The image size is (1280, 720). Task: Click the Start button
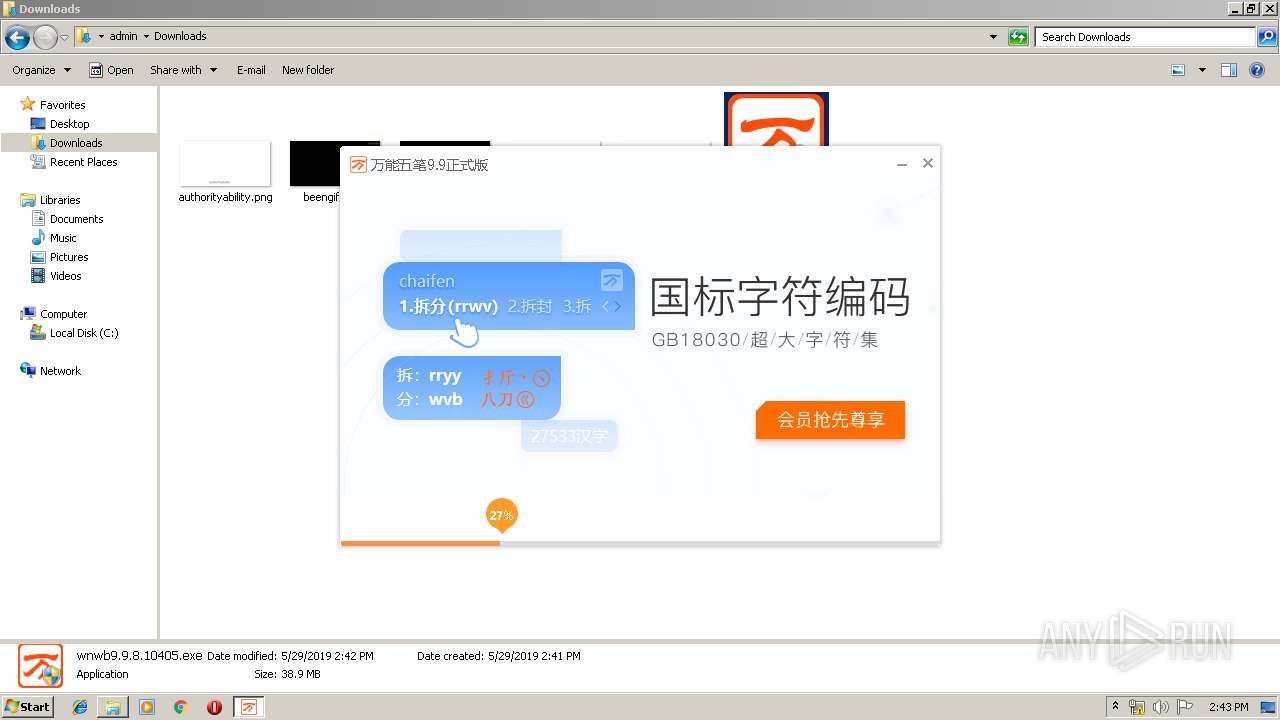coord(28,706)
